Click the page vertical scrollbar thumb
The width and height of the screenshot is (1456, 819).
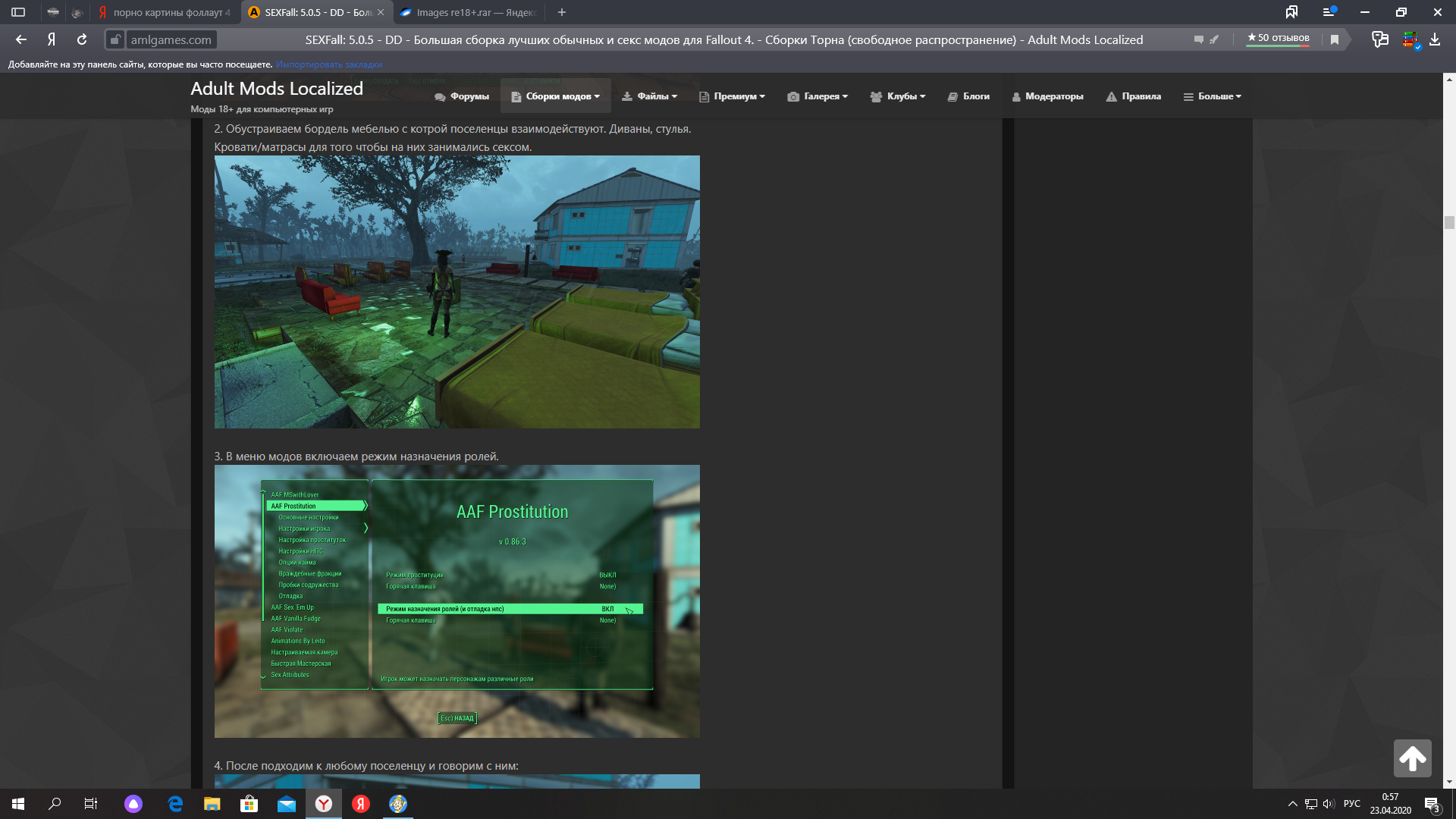coord(1449,222)
